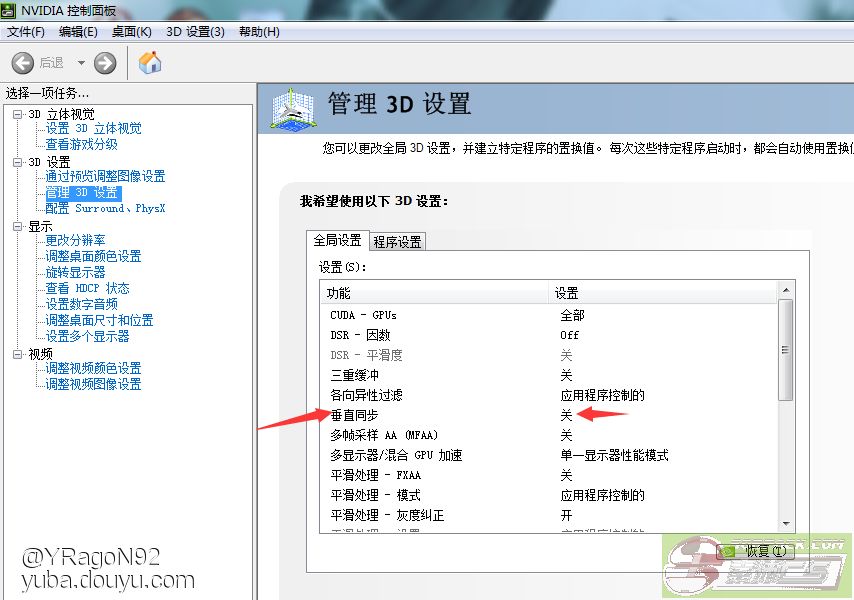
Task: Open the 帮助(H) menu
Action: click(x=259, y=32)
